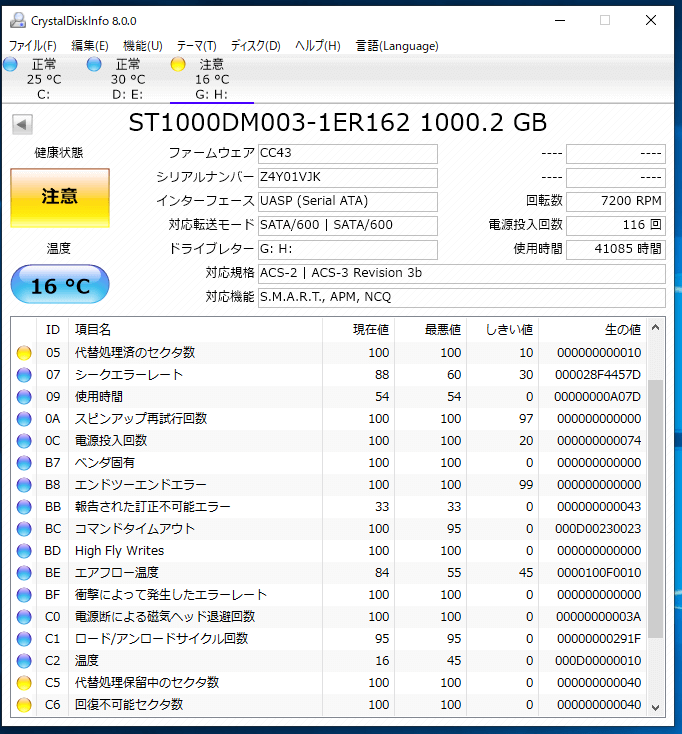Click the serial number field Z4Y01VJK
The image size is (682, 734).
click(x=348, y=178)
